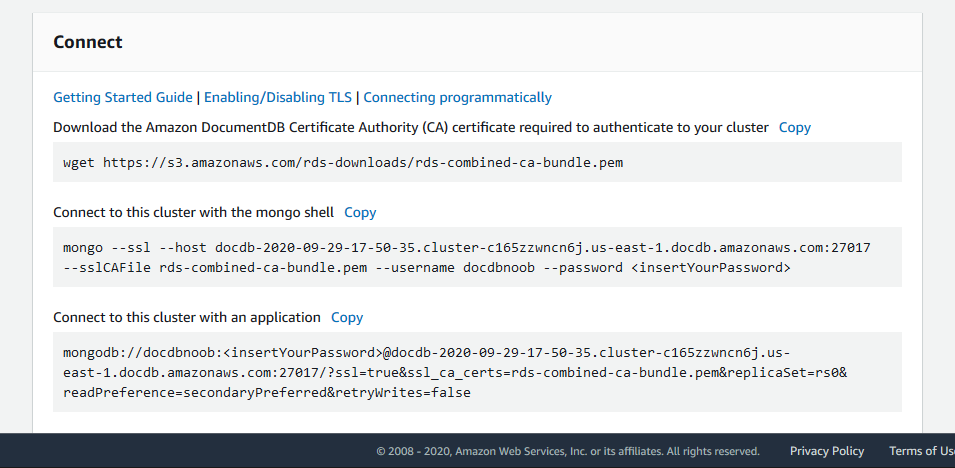Click the 'Connect to this cluster with an application' label
Viewport: 955px width, 468px height.
coord(187,317)
